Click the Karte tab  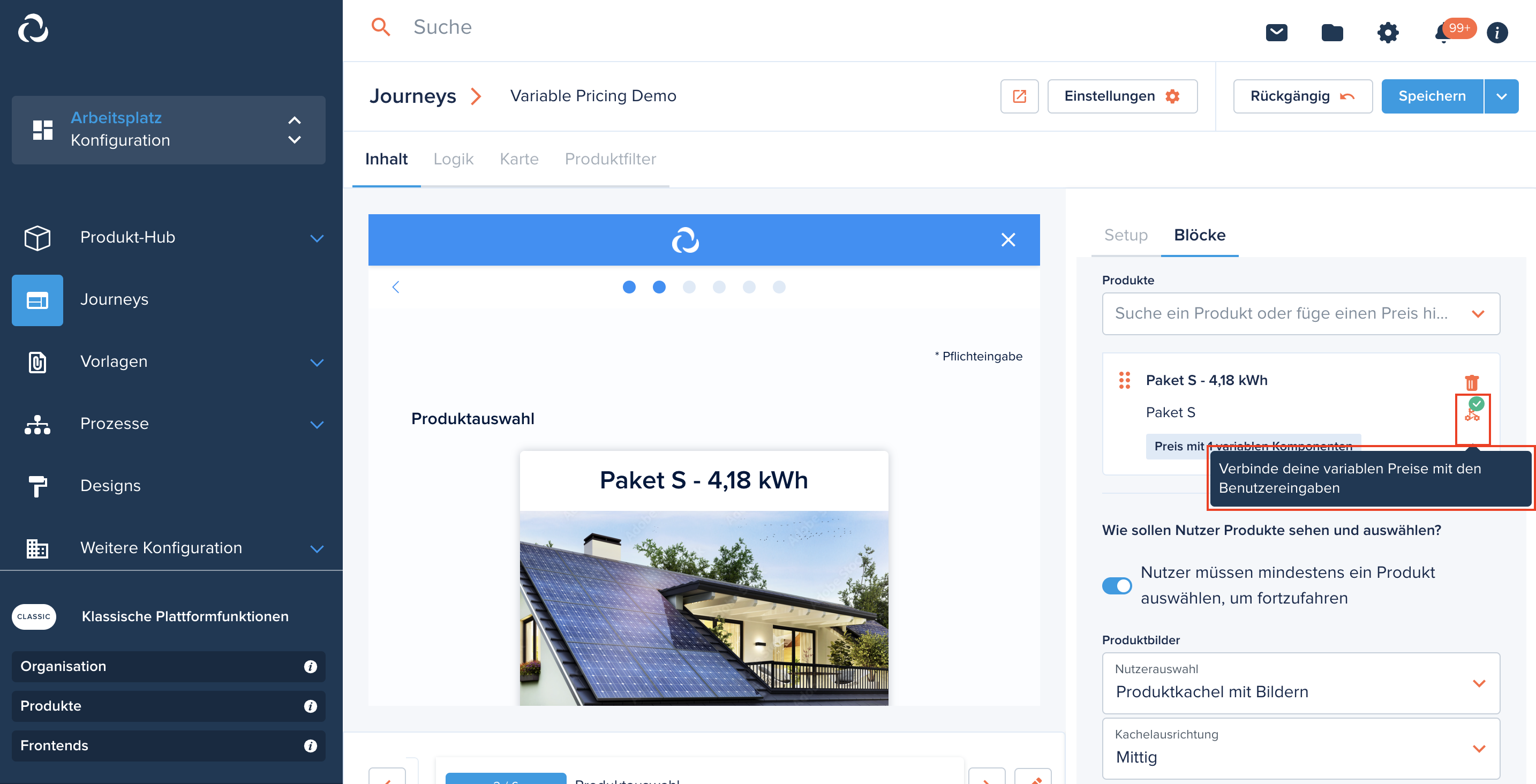[519, 159]
